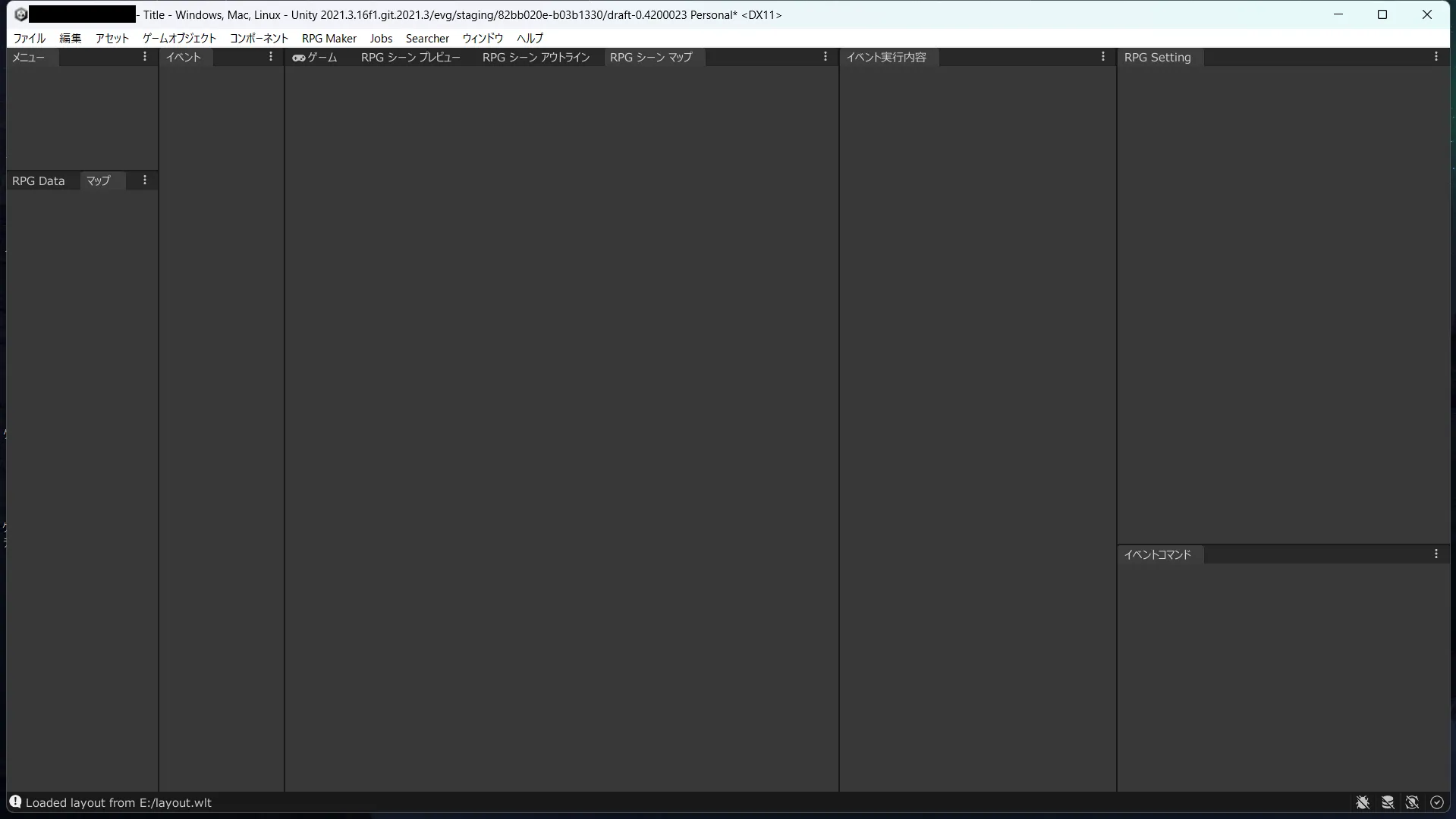
Task: Click the Unity application icon in the title bar
Action: point(21,14)
